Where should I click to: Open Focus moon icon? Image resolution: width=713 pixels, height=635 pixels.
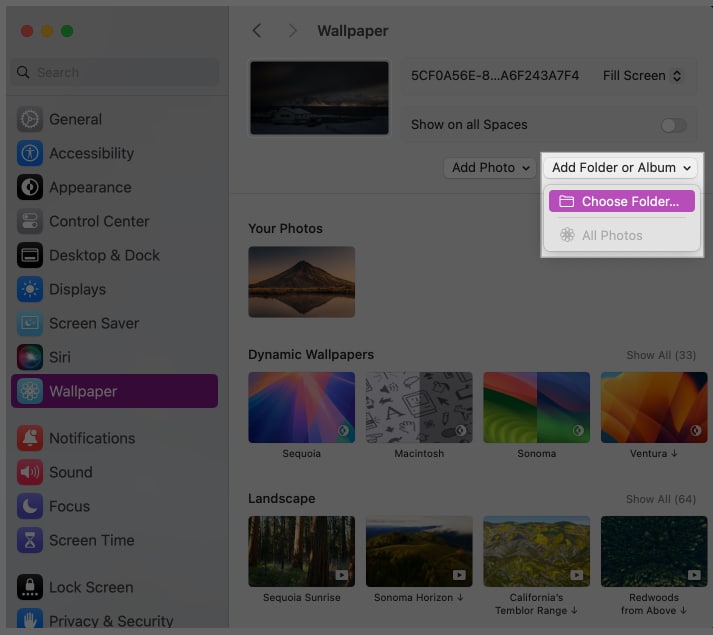pyautogui.click(x=30, y=506)
